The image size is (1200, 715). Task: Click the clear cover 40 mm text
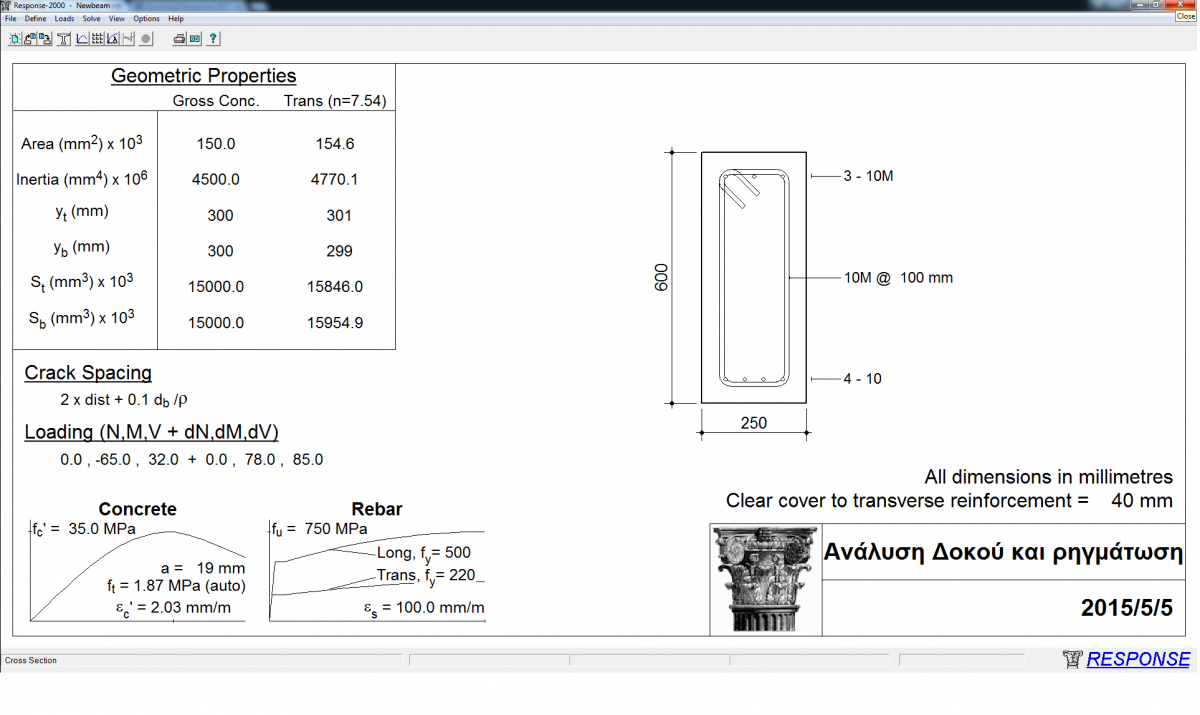tap(950, 501)
